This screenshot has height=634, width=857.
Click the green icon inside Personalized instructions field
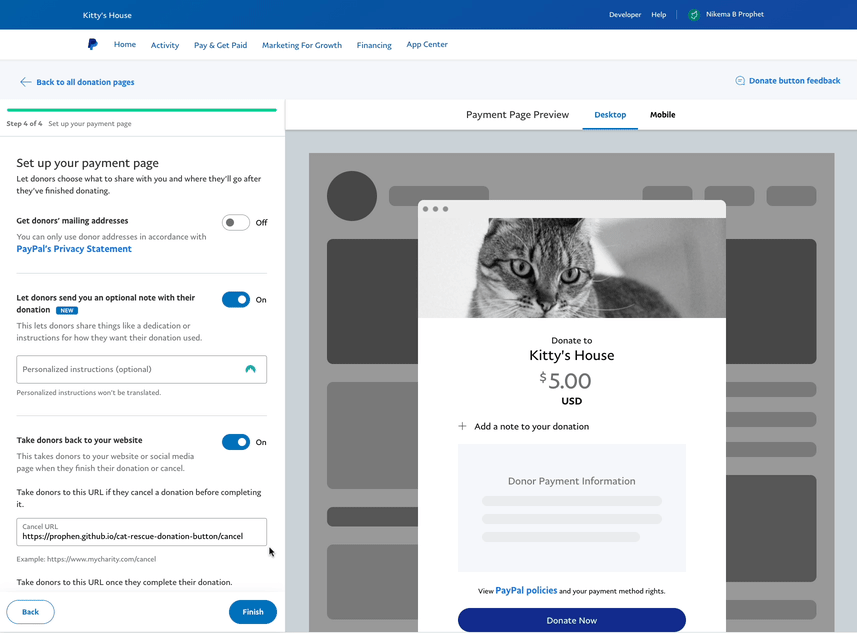pyautogui.click(x=250, y=369)
